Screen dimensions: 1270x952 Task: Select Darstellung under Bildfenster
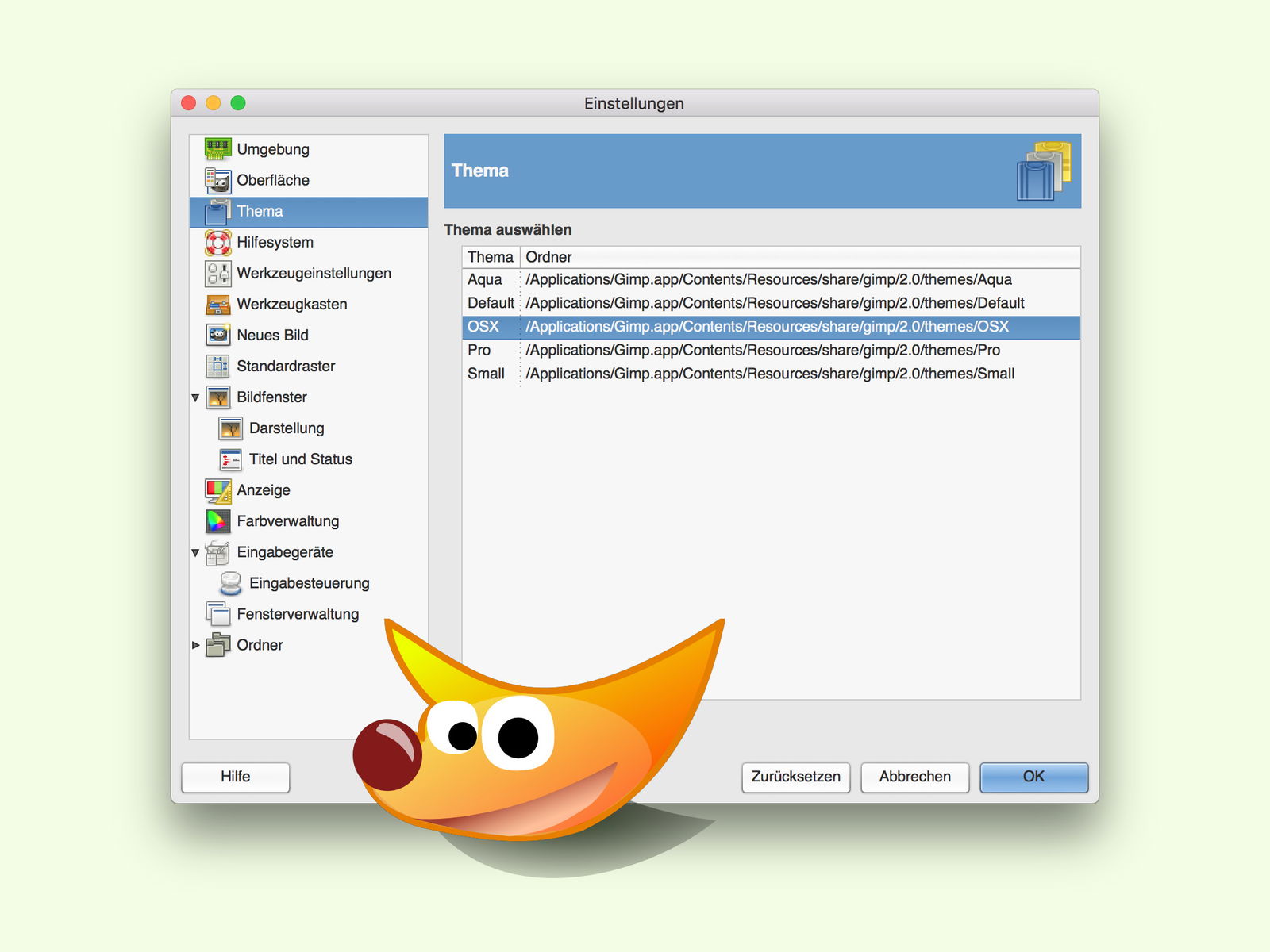pos(287,428)
